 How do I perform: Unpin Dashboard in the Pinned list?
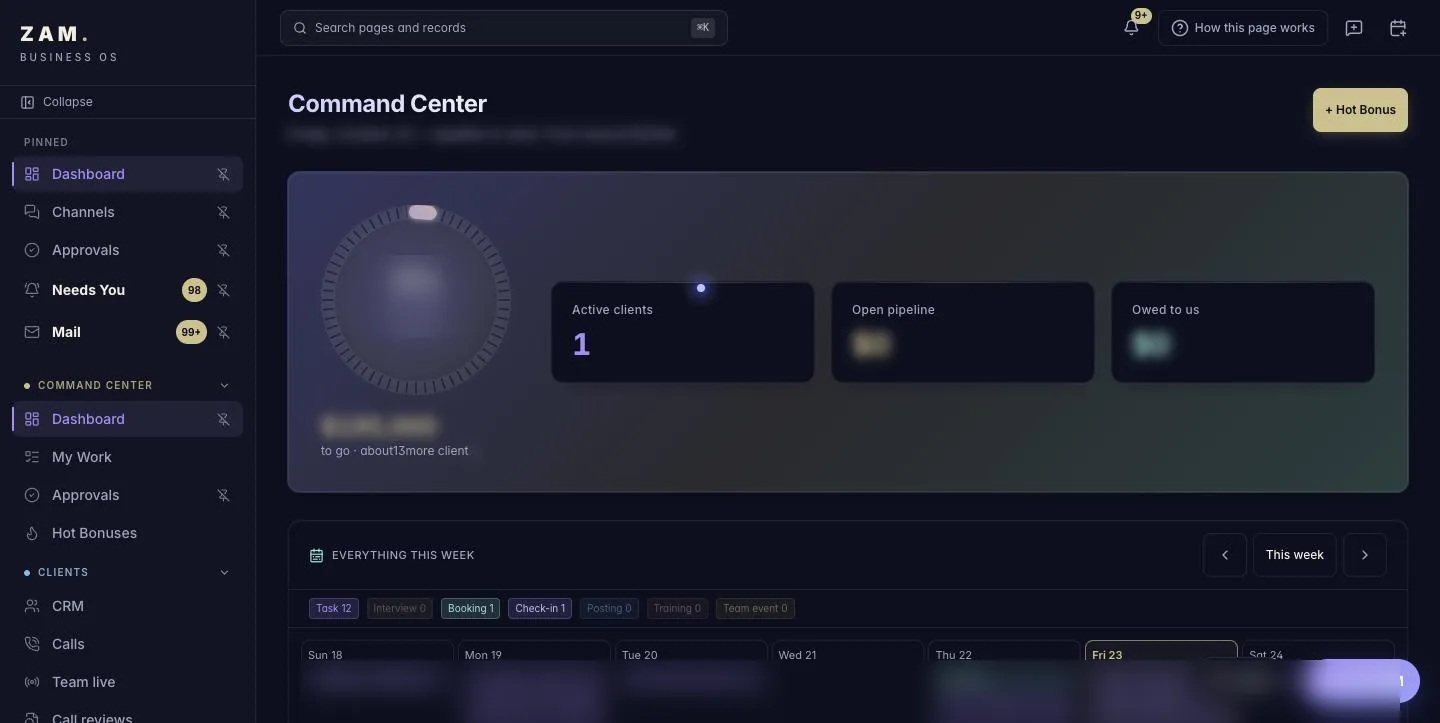(224, 174)
